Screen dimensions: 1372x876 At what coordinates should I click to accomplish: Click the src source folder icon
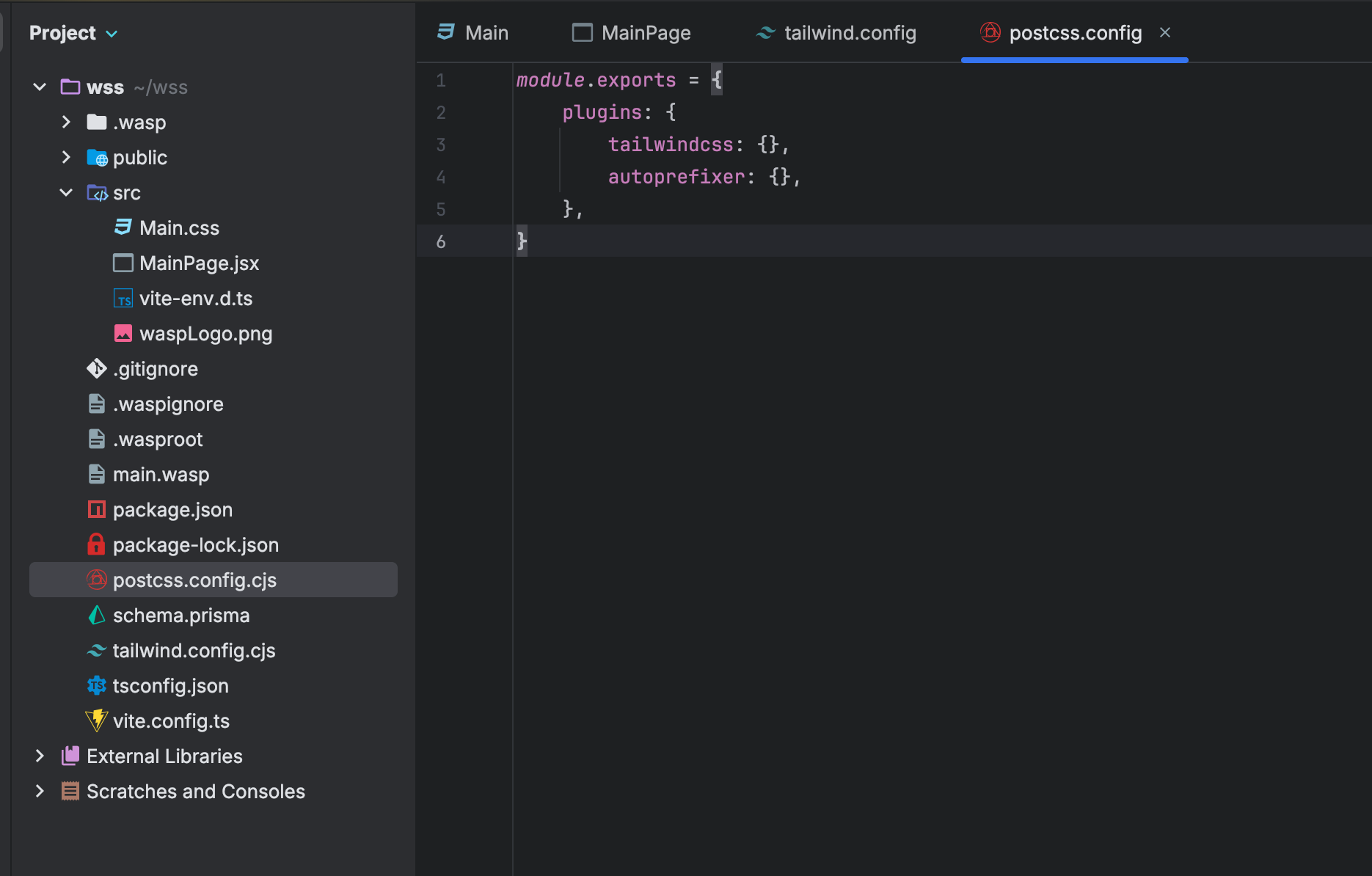click(x=97, y=192)
